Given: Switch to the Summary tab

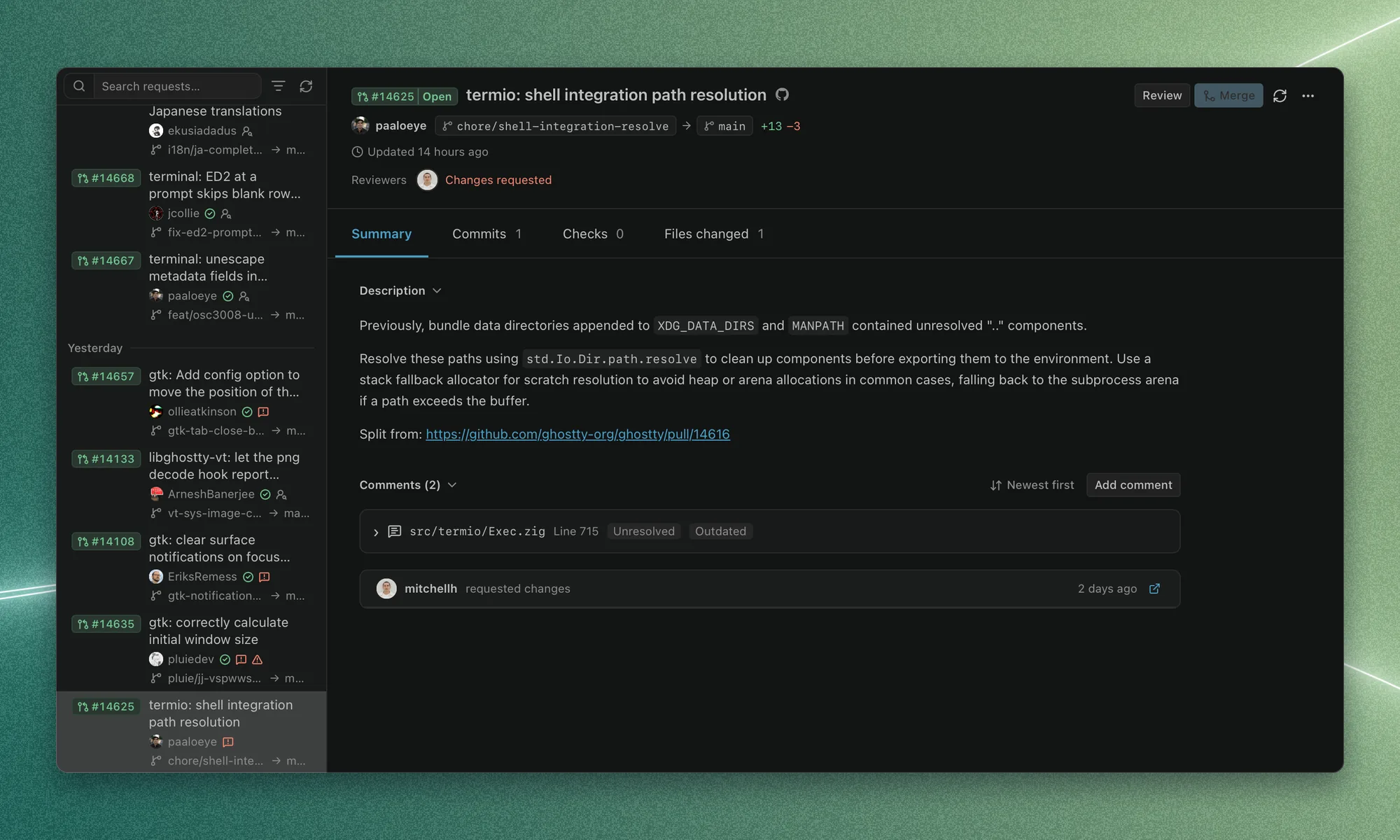Looking at the screenshot, I should tap(381, 234).
